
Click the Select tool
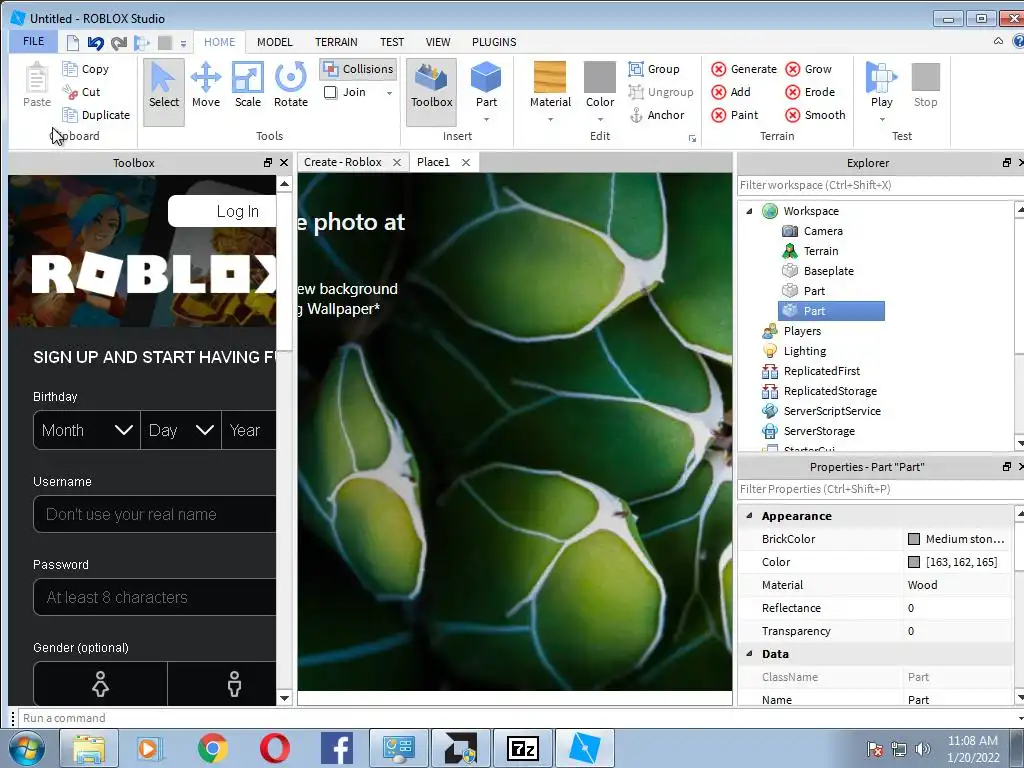pyautogui.click(x=163, y=91)
